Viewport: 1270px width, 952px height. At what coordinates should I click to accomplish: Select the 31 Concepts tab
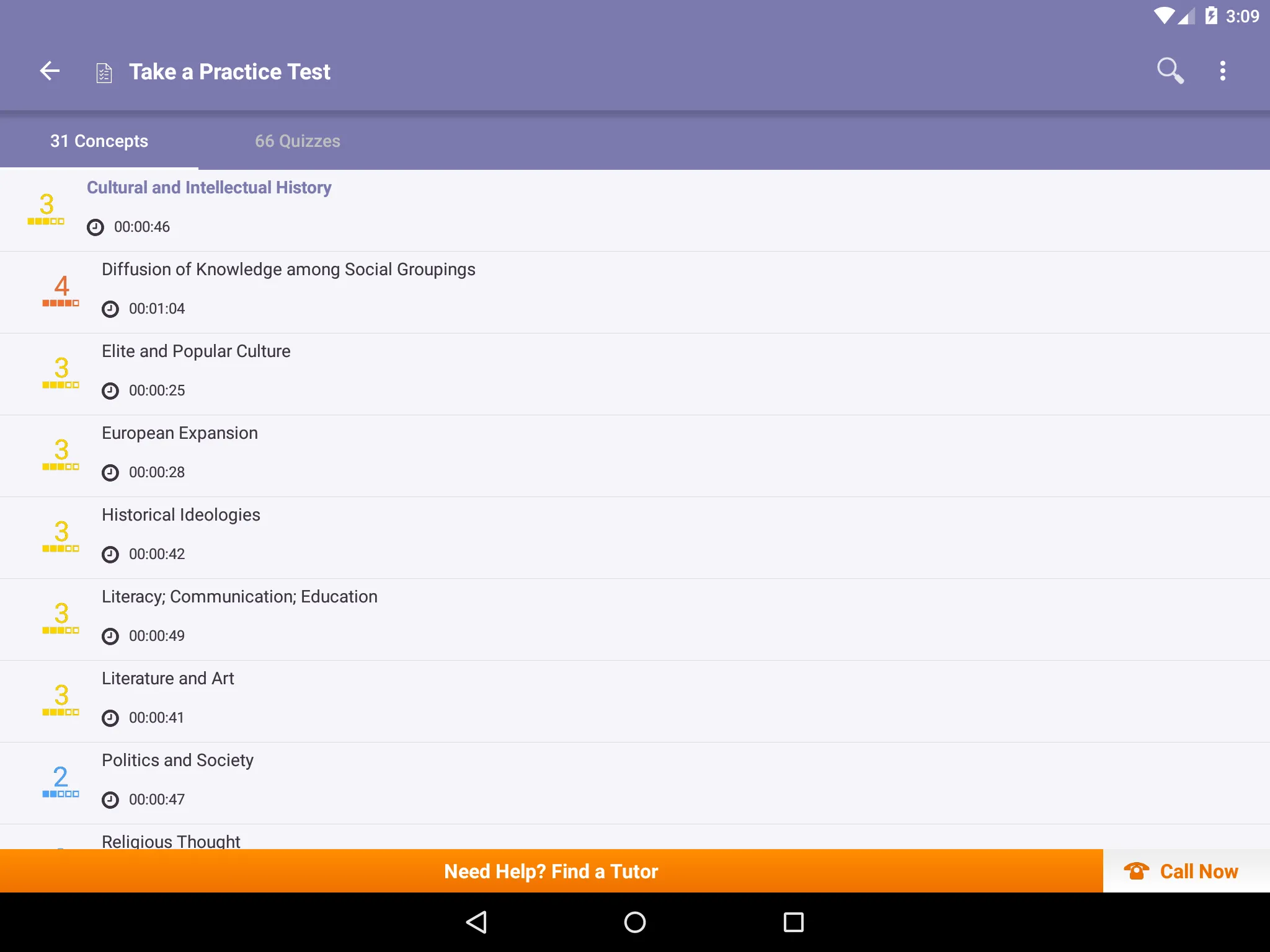(x=100, y=141)
